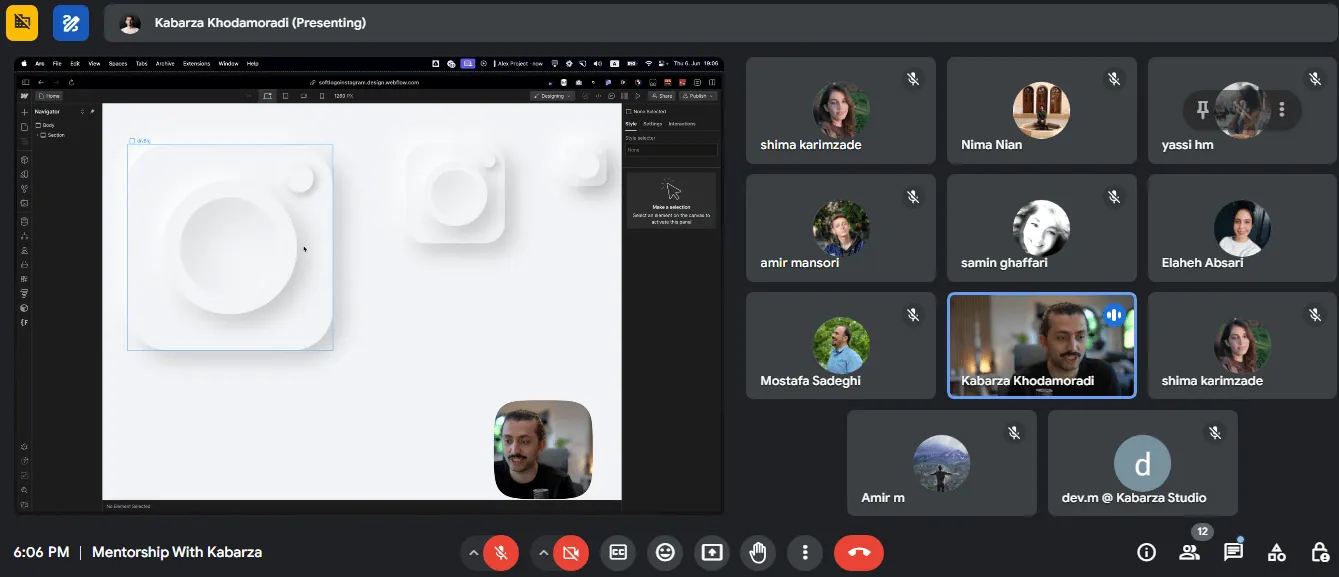This screenshot has height=577, width=1339.
Task: Open more options in the call controls bar
Action: pos(805,552)
